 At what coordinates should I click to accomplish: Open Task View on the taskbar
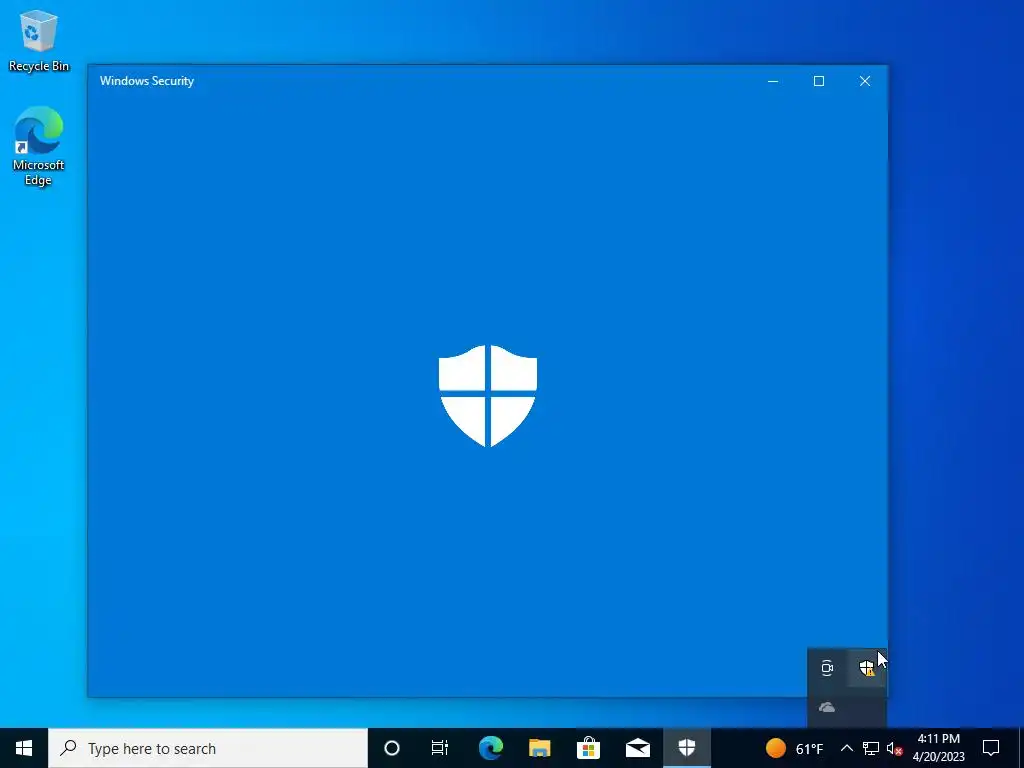[x=440, y=748]
